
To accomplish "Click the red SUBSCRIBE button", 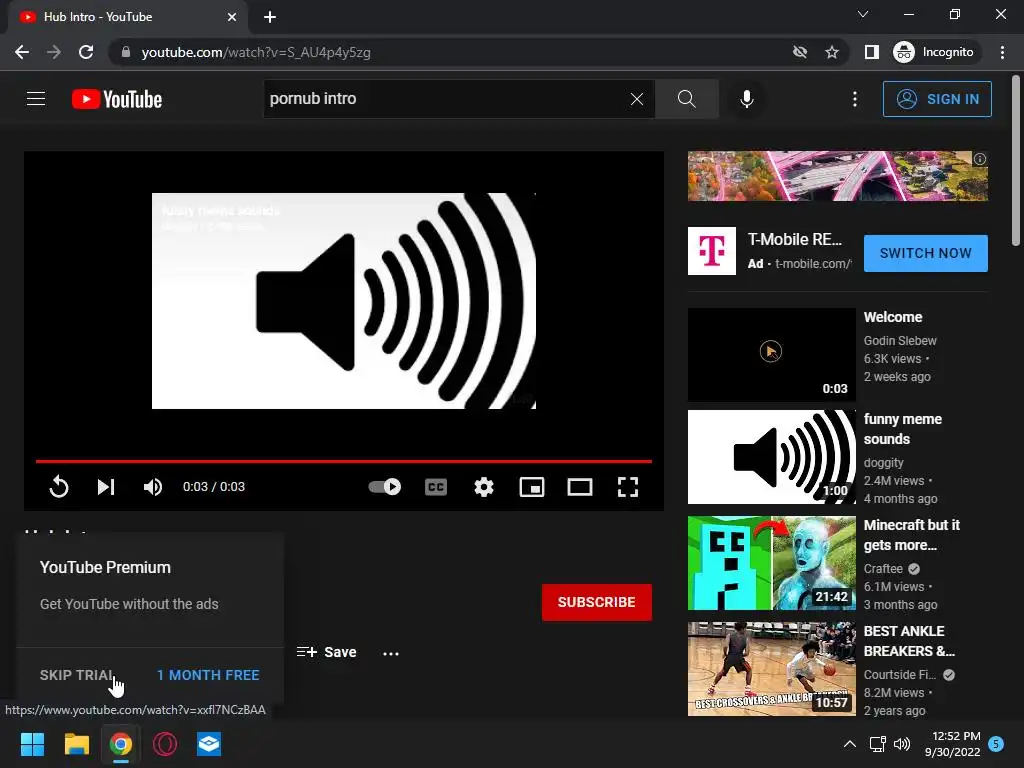I will click(596, 601).
